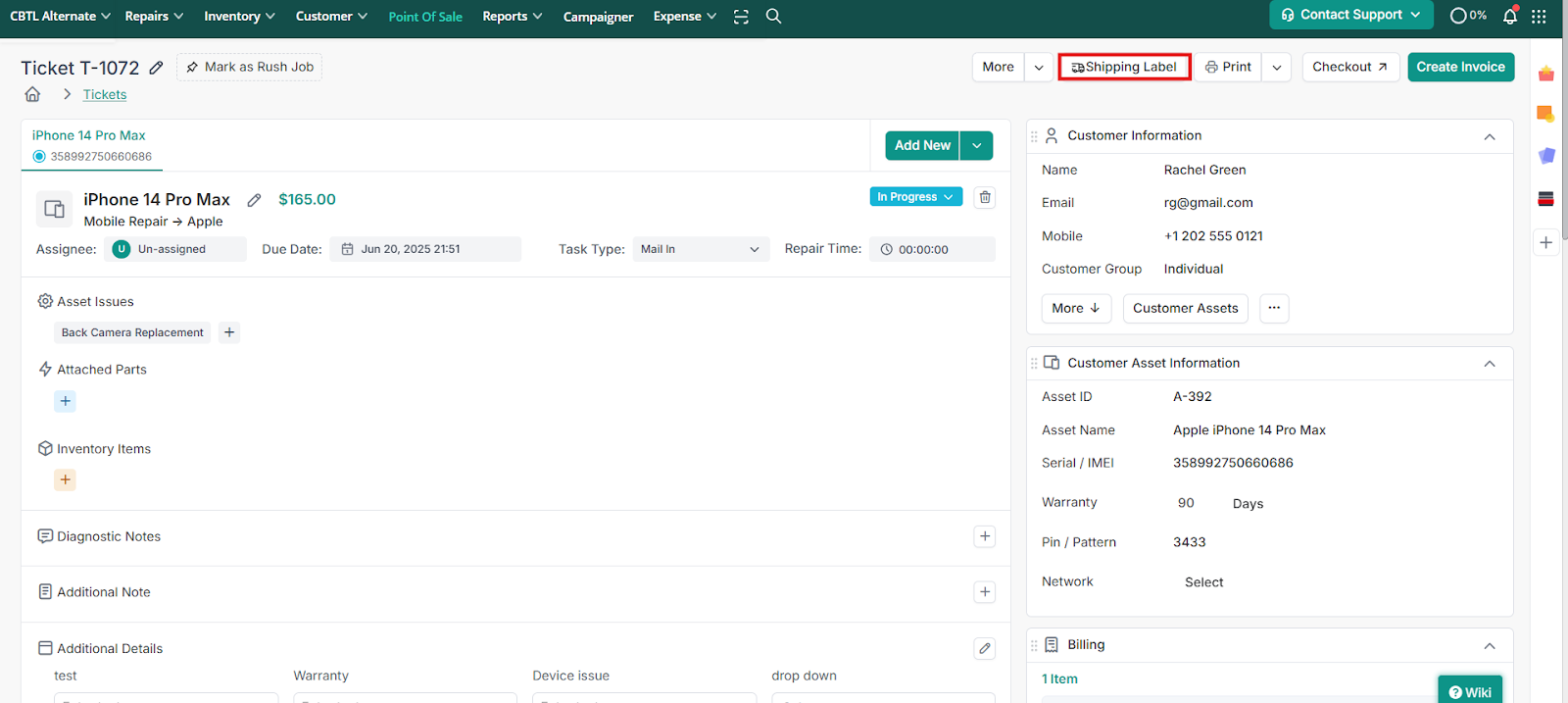Click Customer Assets button

pos(1186,308)
